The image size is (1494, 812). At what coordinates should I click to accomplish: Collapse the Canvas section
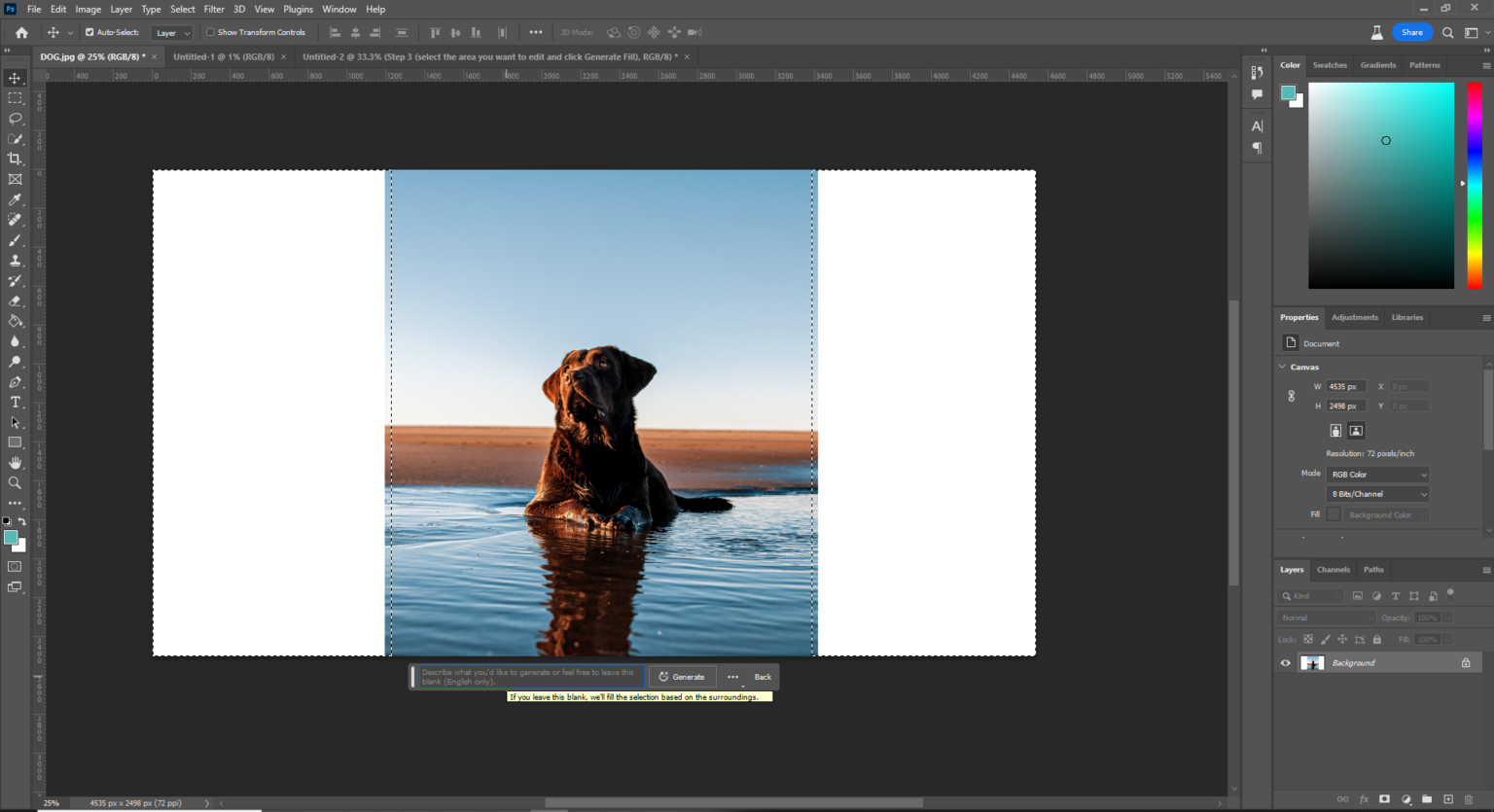click(1282, 367)
